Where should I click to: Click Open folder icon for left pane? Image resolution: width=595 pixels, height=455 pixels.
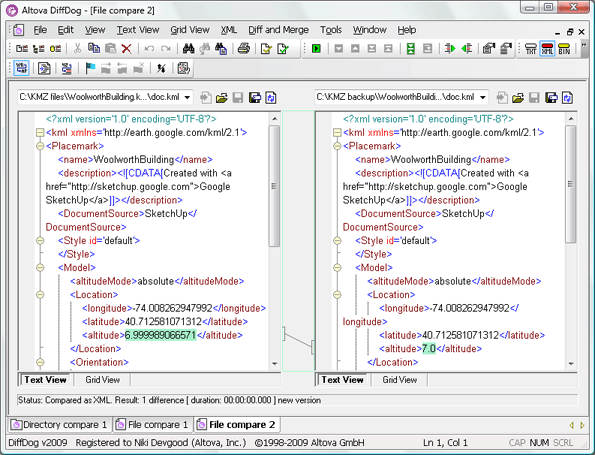222,98
